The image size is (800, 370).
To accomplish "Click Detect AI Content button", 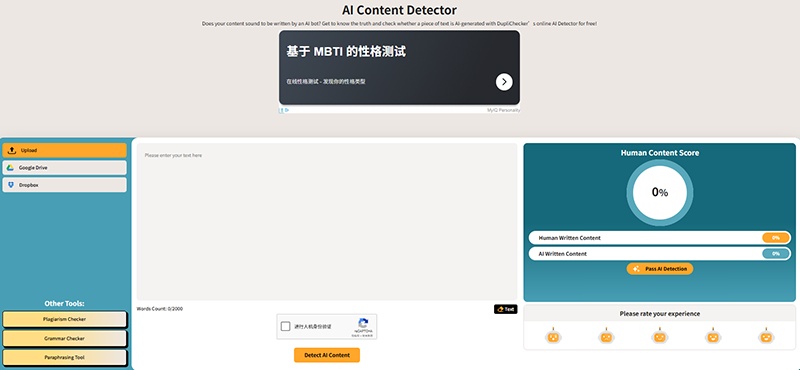I will 327,355.
